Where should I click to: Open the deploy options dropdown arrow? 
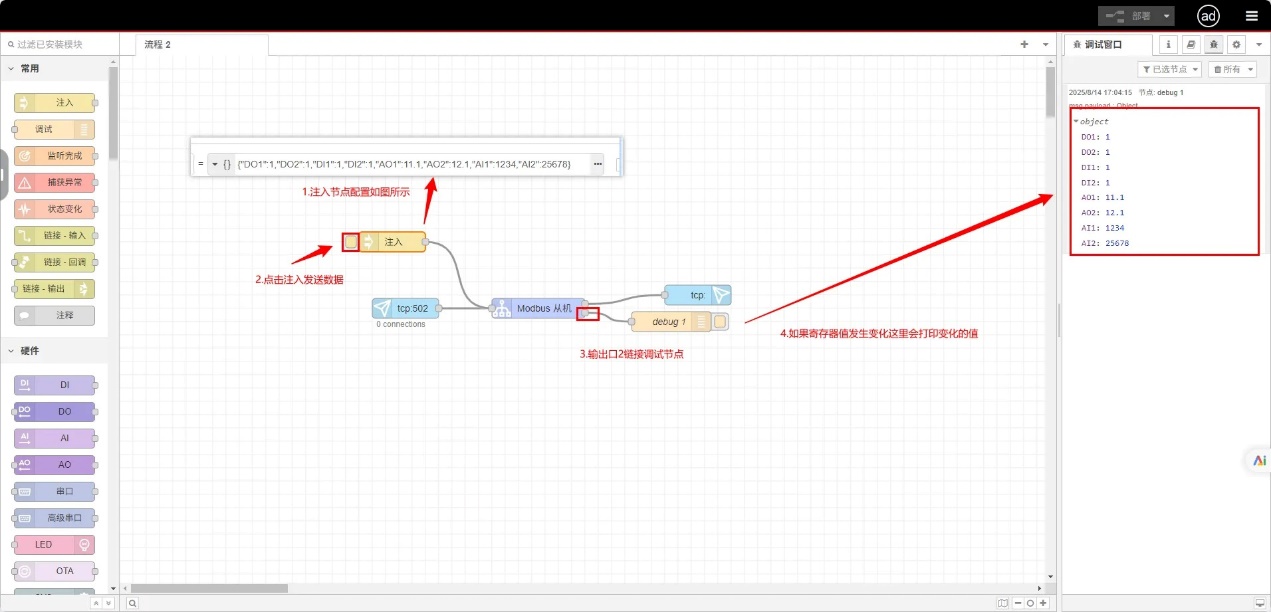point(1166,16)
